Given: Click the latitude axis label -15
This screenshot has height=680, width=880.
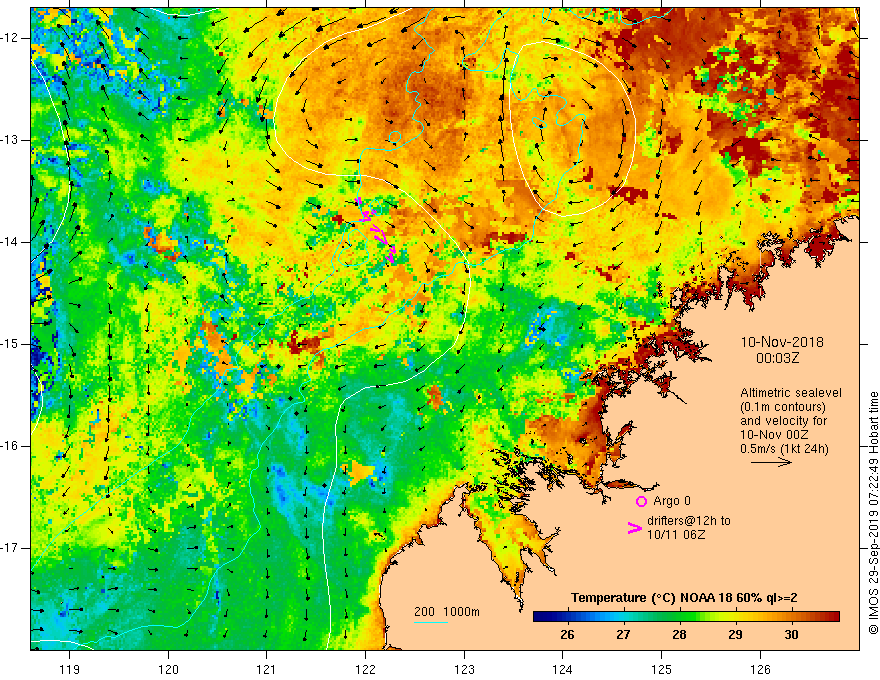Looking at the screenshot, I should point(11,344).
